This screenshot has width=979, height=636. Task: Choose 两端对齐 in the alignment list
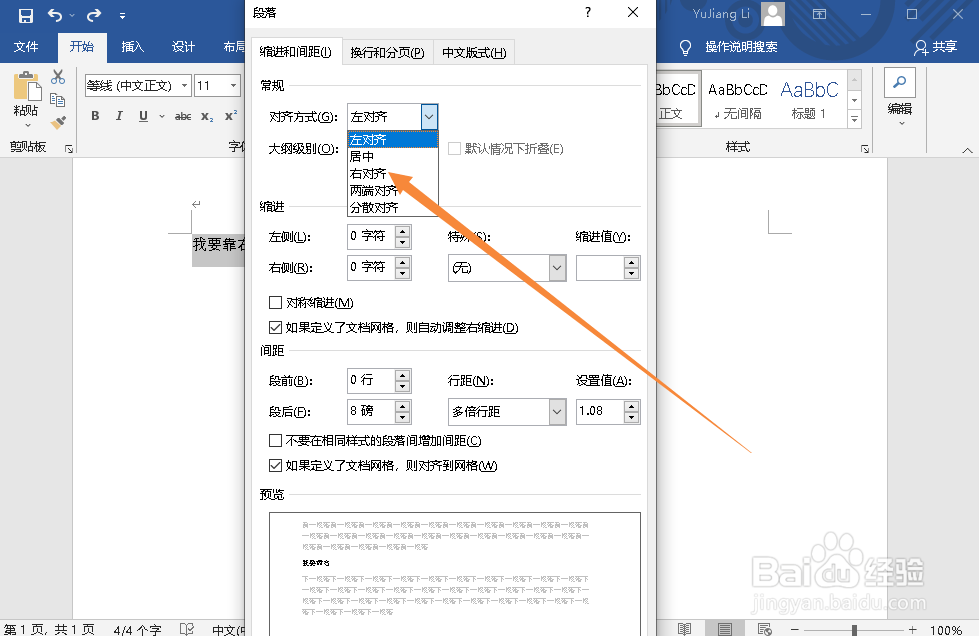pyautogui.click(x=393, y=190)
